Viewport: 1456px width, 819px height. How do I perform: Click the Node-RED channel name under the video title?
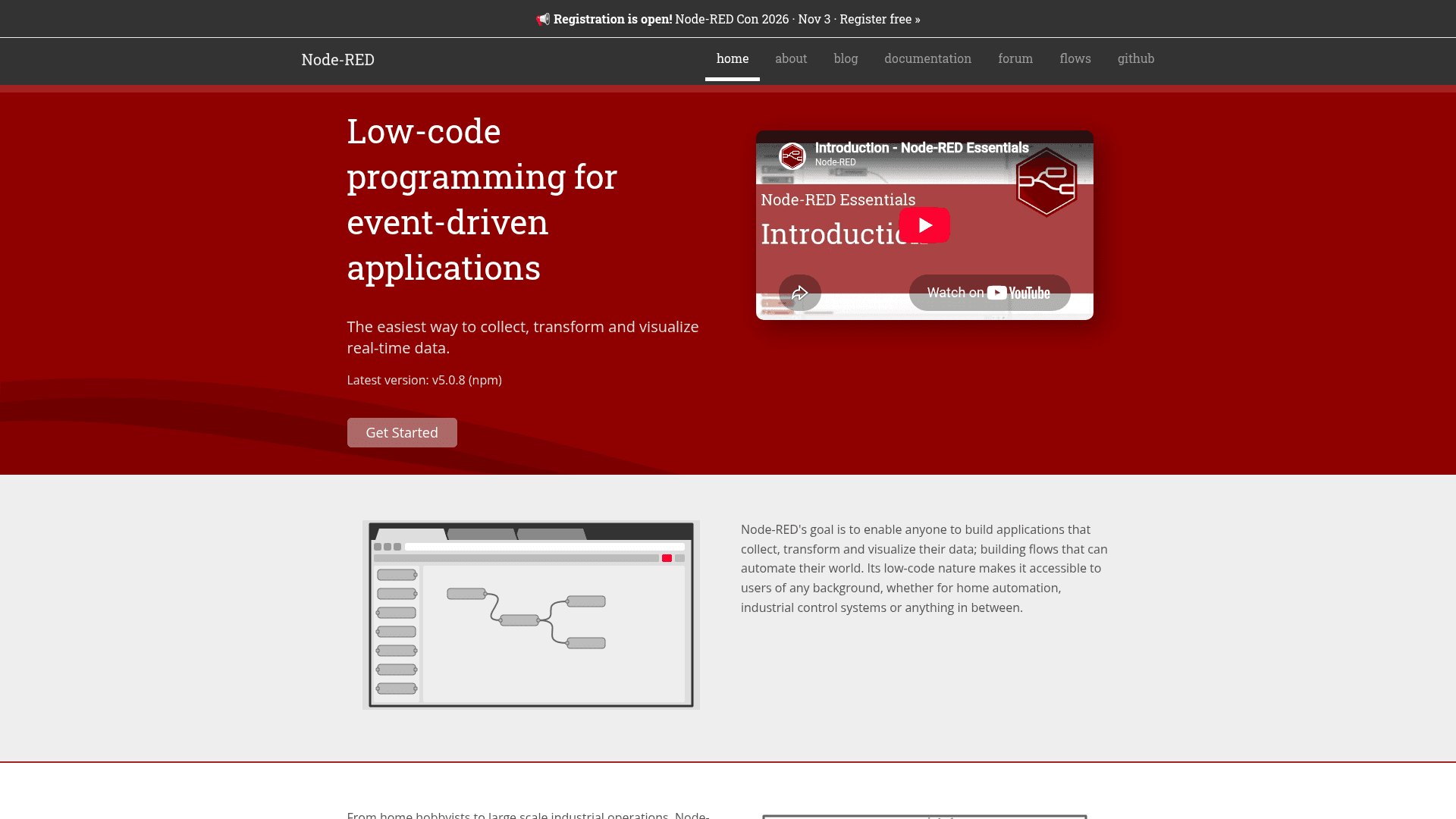tap(835, 162)
